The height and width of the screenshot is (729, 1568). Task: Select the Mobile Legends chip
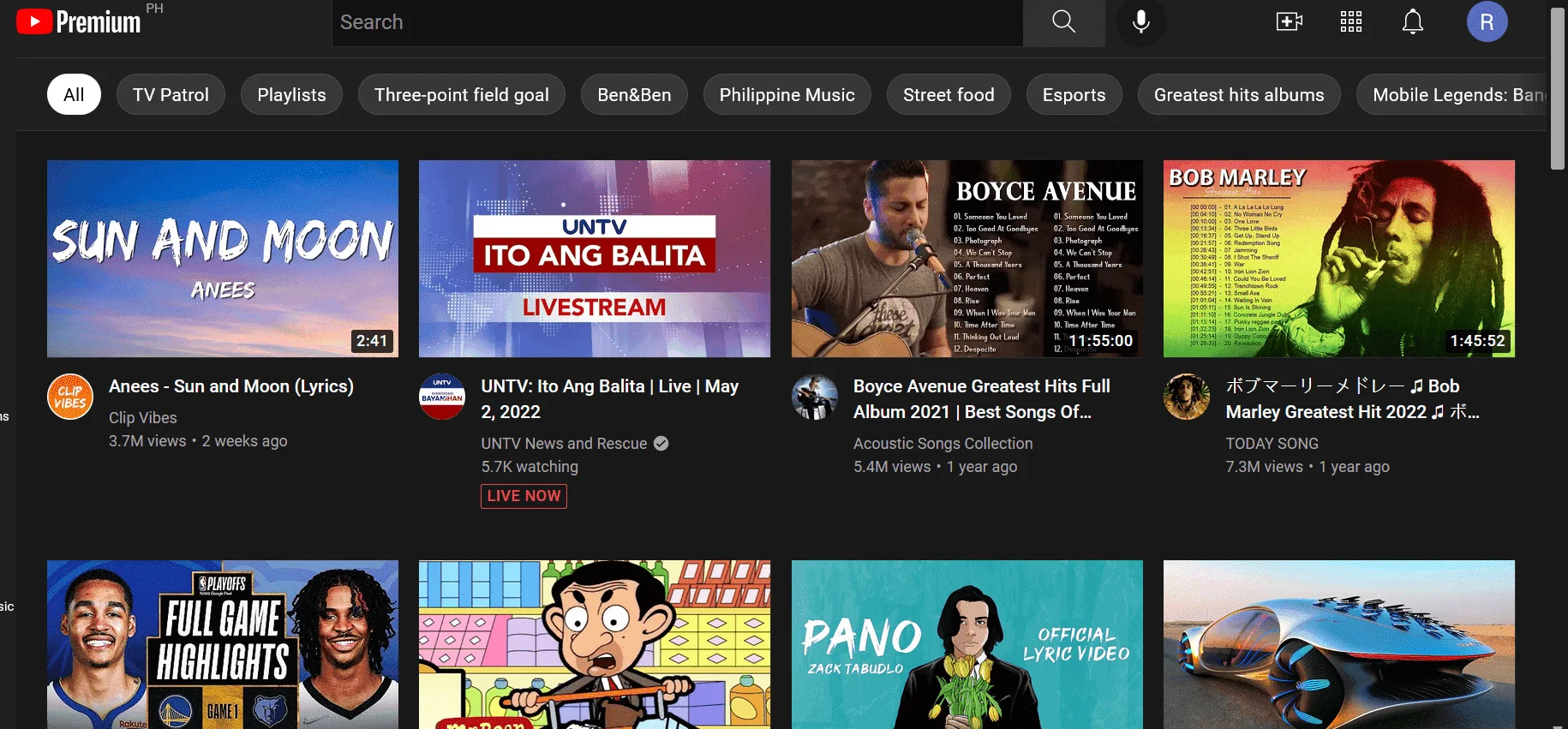pos(1452,94)
